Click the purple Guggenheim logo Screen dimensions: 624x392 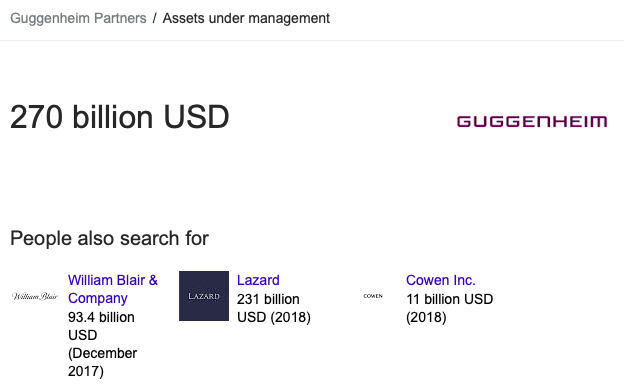(x=532, y=121)
